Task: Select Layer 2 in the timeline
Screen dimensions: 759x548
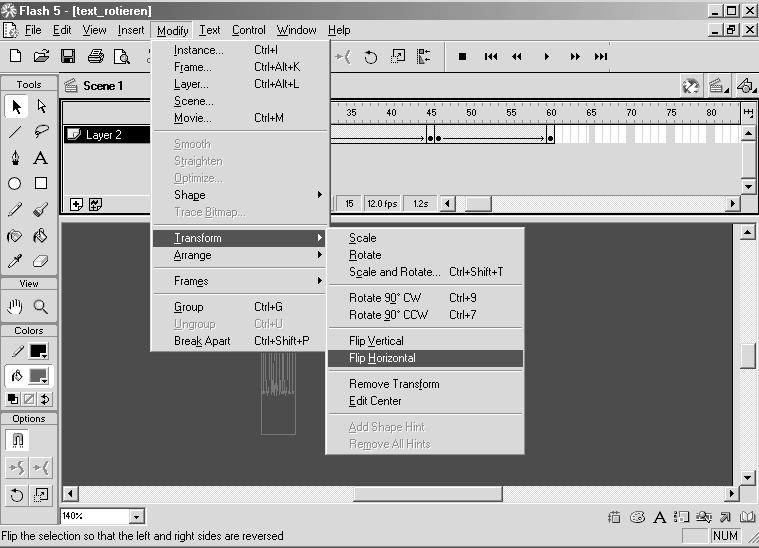Action: pos(106,135)
